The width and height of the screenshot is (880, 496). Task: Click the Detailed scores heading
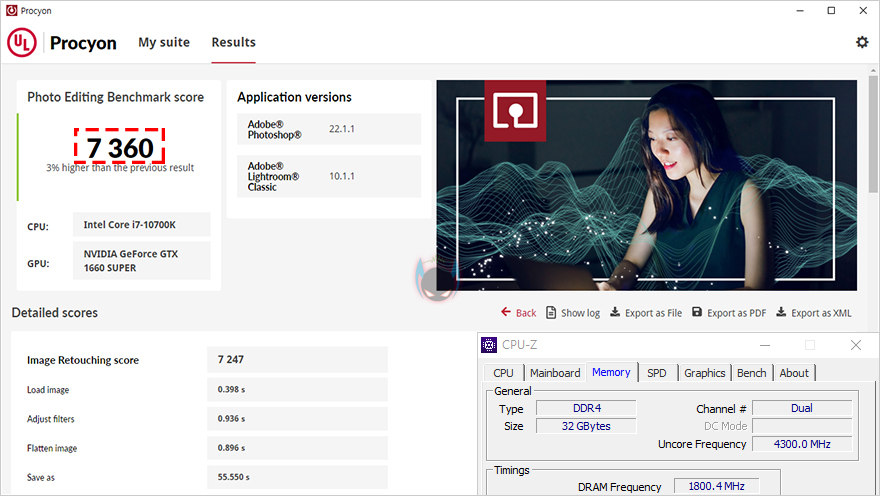click(55, 313)
